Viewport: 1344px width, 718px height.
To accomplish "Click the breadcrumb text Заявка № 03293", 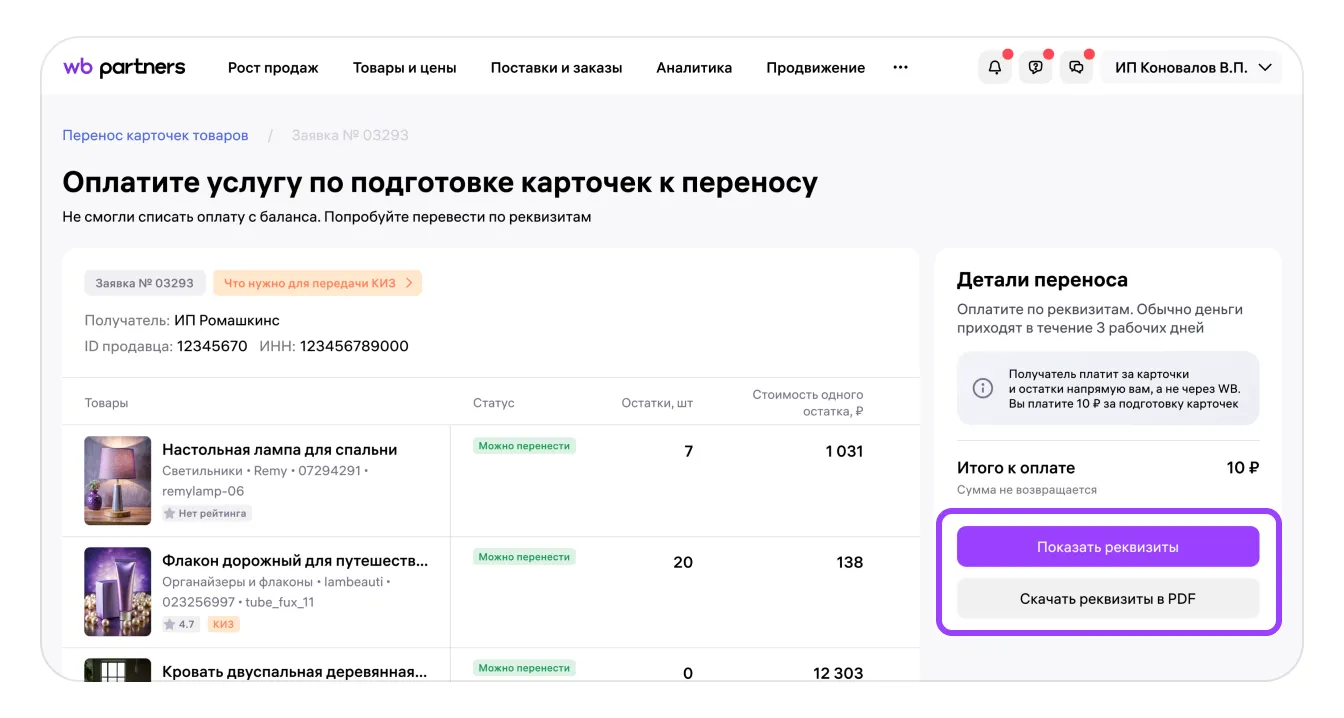I will 350,135.
